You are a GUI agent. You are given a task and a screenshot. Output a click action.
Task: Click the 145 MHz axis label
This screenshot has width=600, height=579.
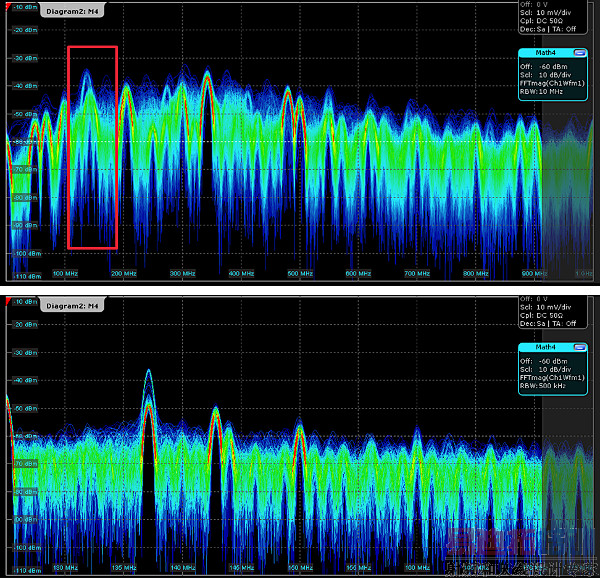(241, 568)
